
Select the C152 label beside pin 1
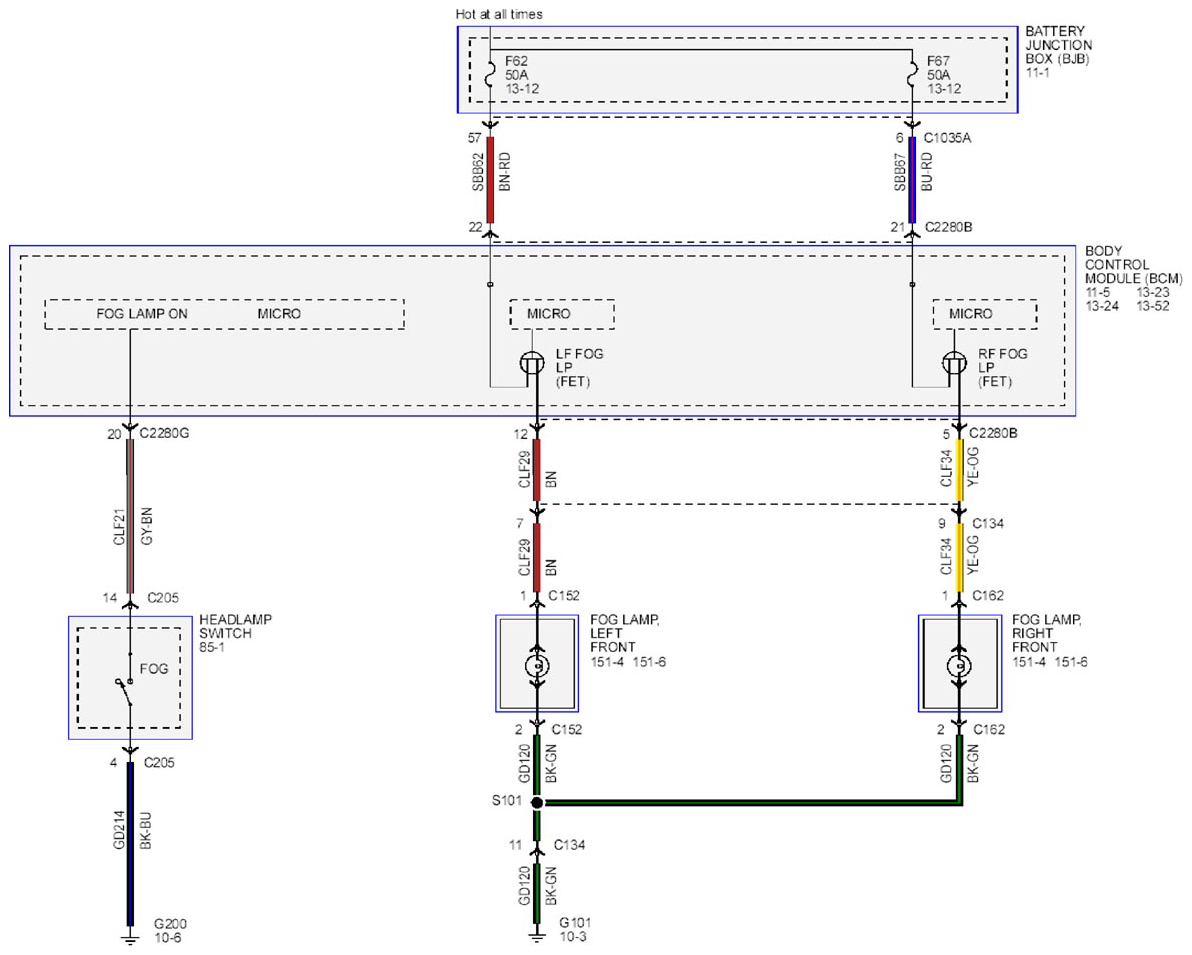[564, 595]
